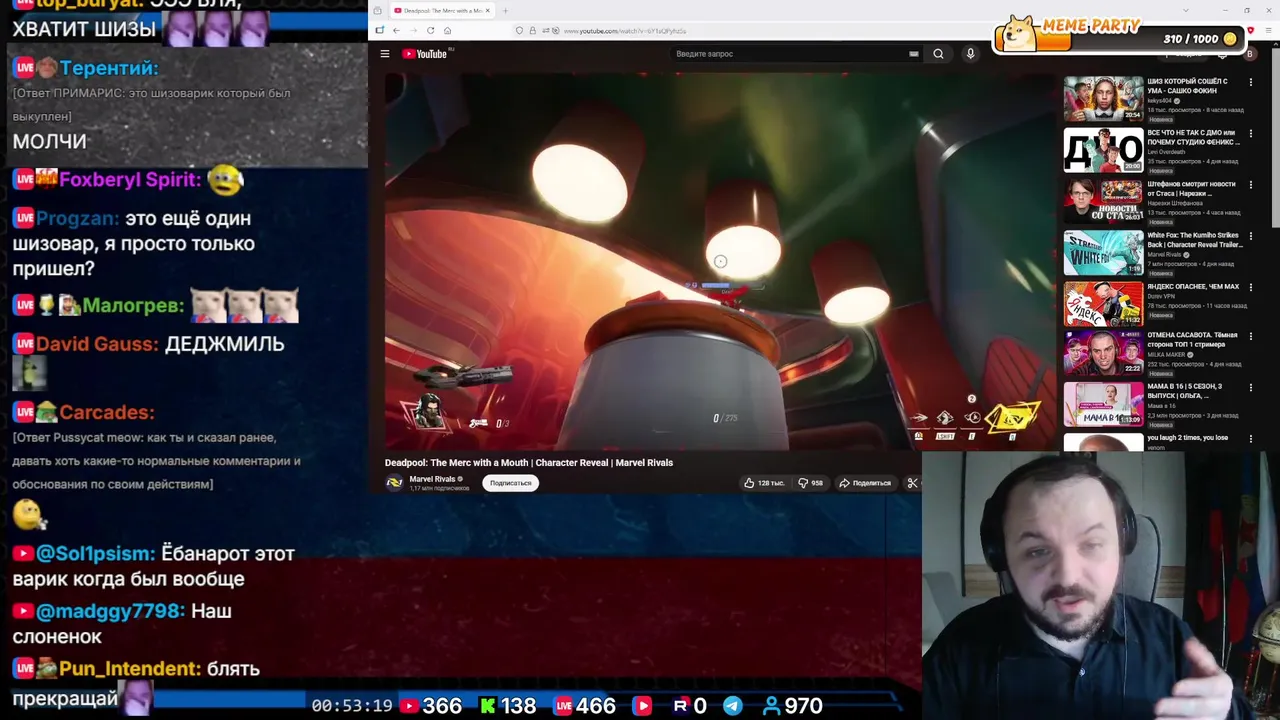Open the Marvel Rivals channel name under the video
Image resolution: width=1280 pixels, height=720 pixels.
[x=432, y=479]
